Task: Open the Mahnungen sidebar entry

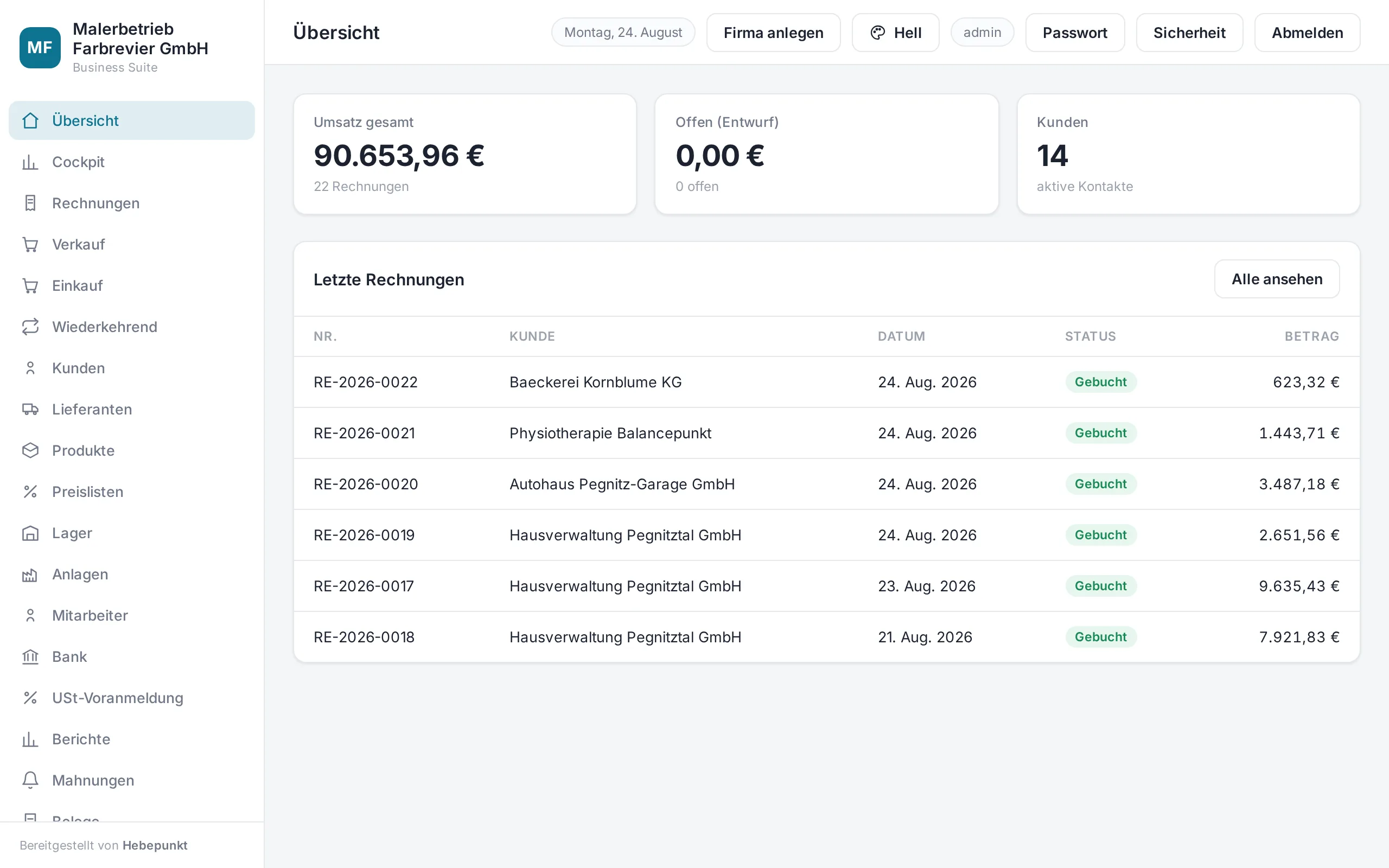Action: [x=131, y=781]
